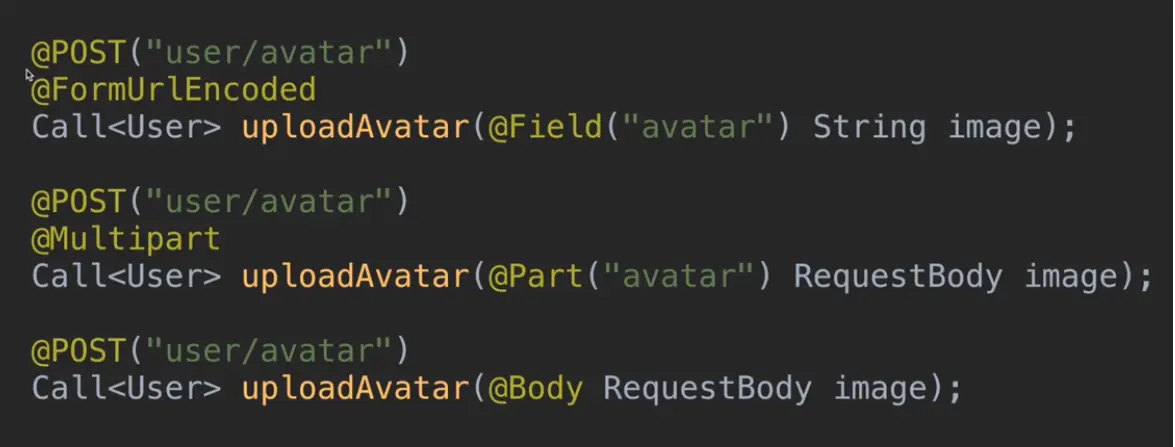Click the image parameter after String

(x=994, y=128)
